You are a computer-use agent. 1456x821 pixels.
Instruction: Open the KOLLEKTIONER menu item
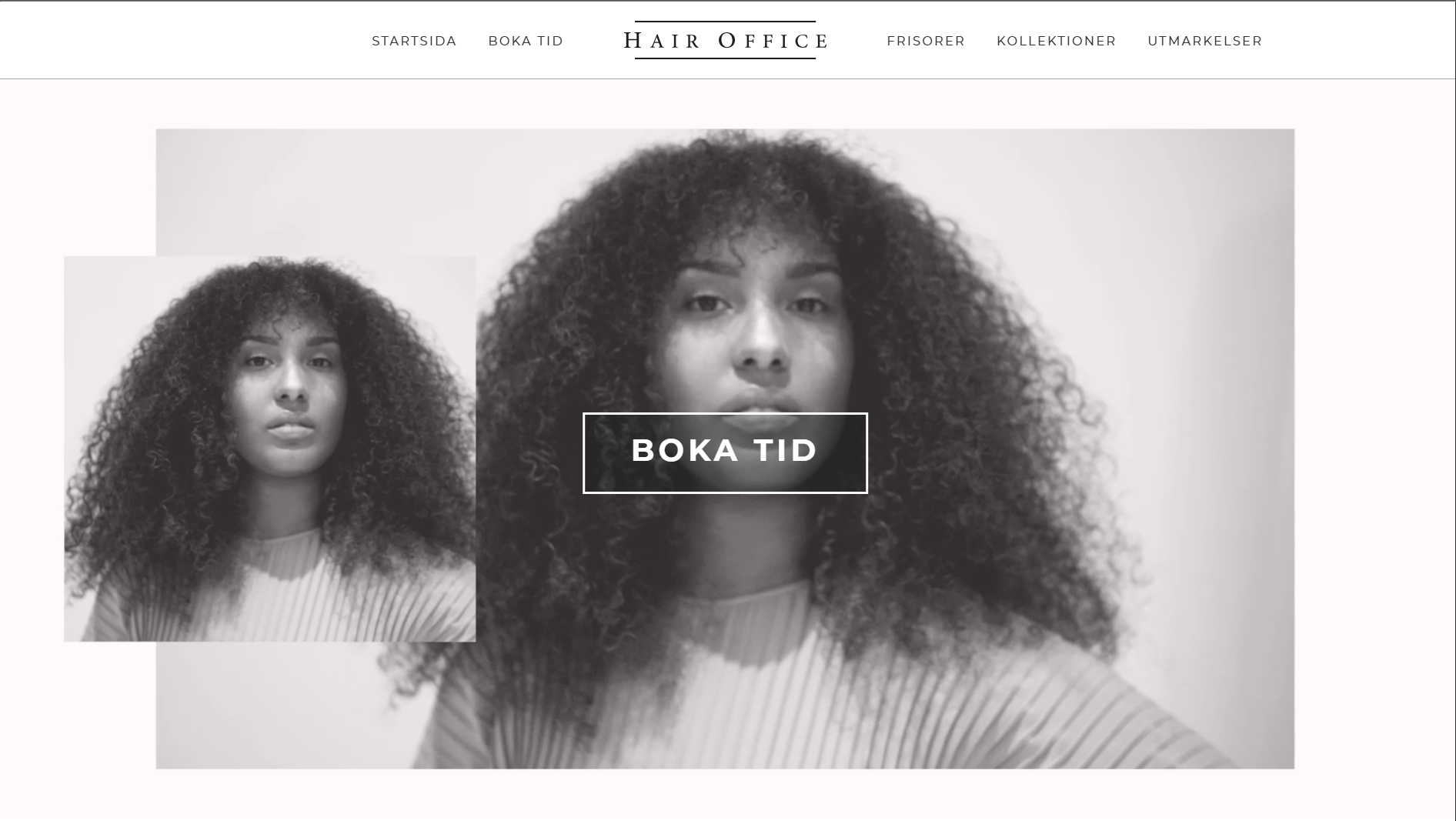1056,41
